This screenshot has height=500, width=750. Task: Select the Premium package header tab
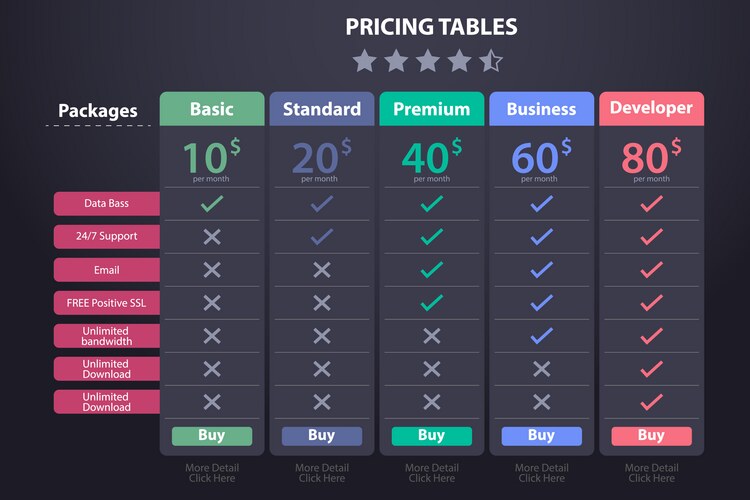[432, 109]
